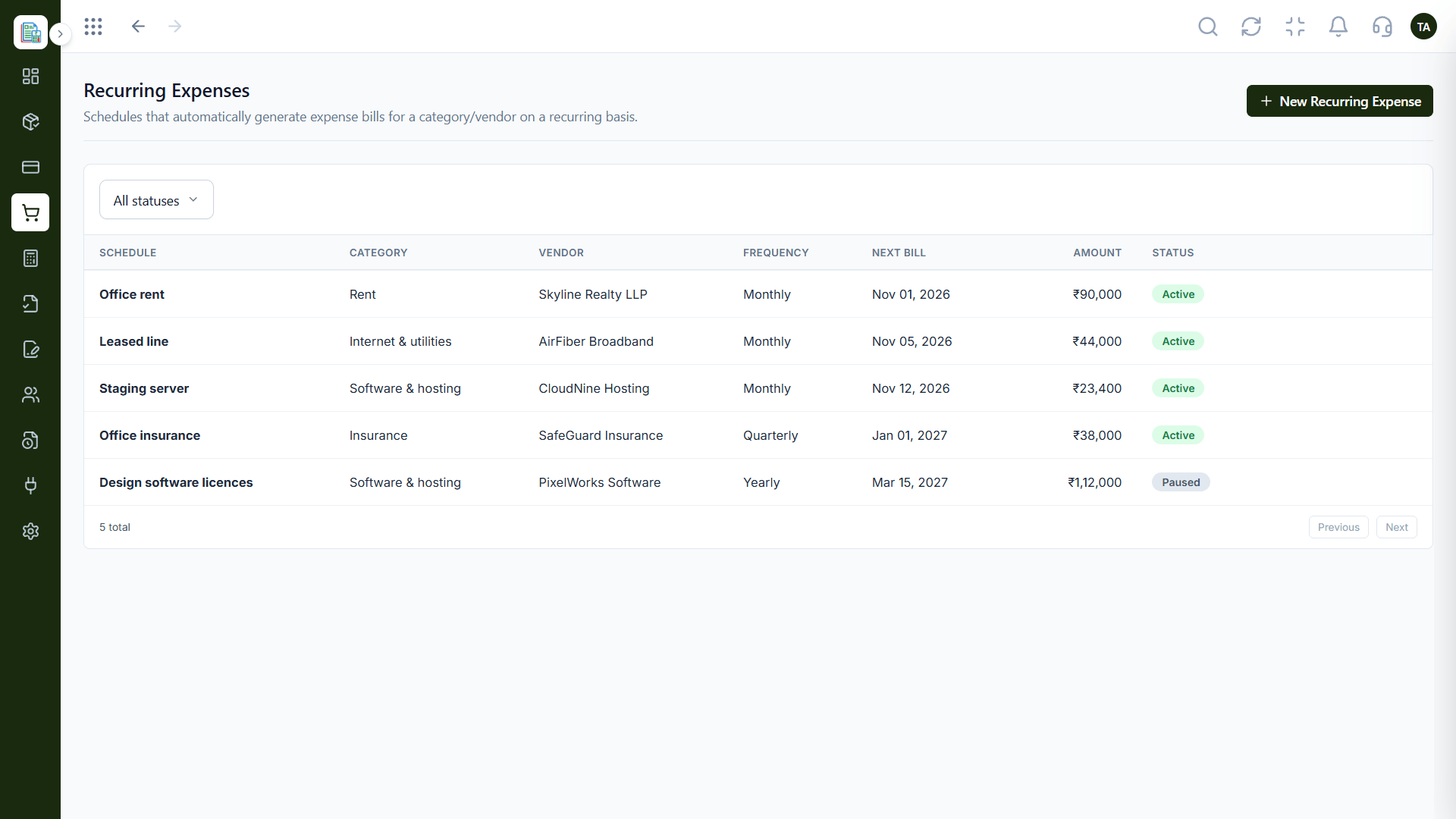Open the document edit icon in the sidebar

point(30,349)
